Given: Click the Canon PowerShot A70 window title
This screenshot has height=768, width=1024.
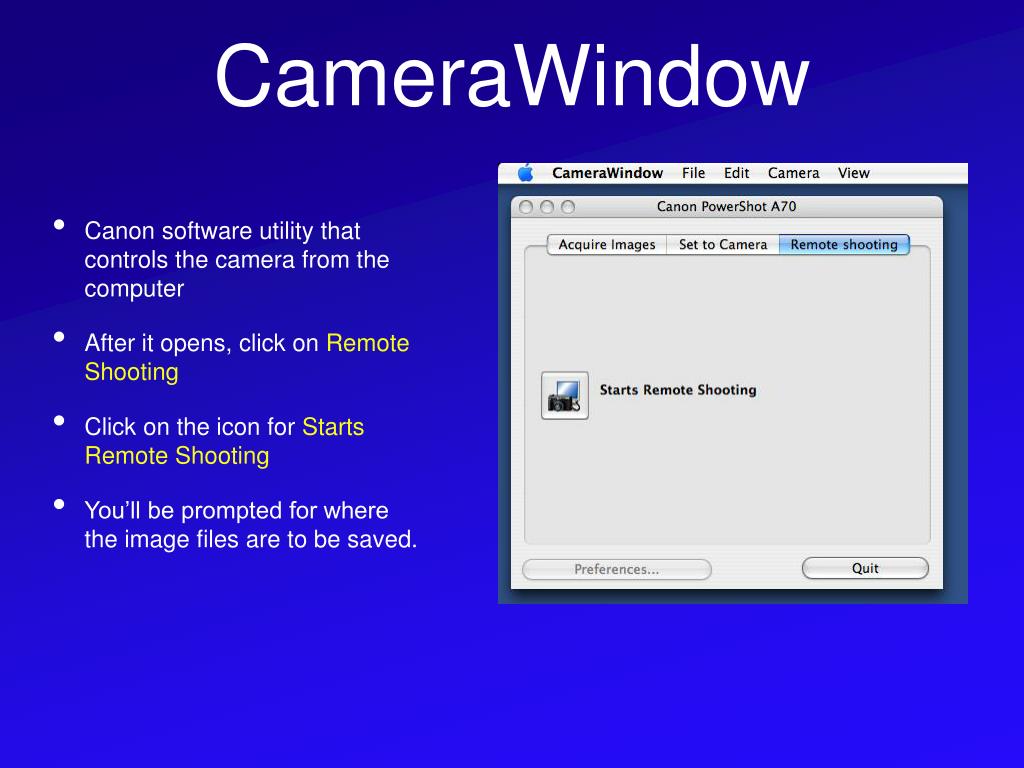Looking at the screenshot, I should click(x=726, y=206).
